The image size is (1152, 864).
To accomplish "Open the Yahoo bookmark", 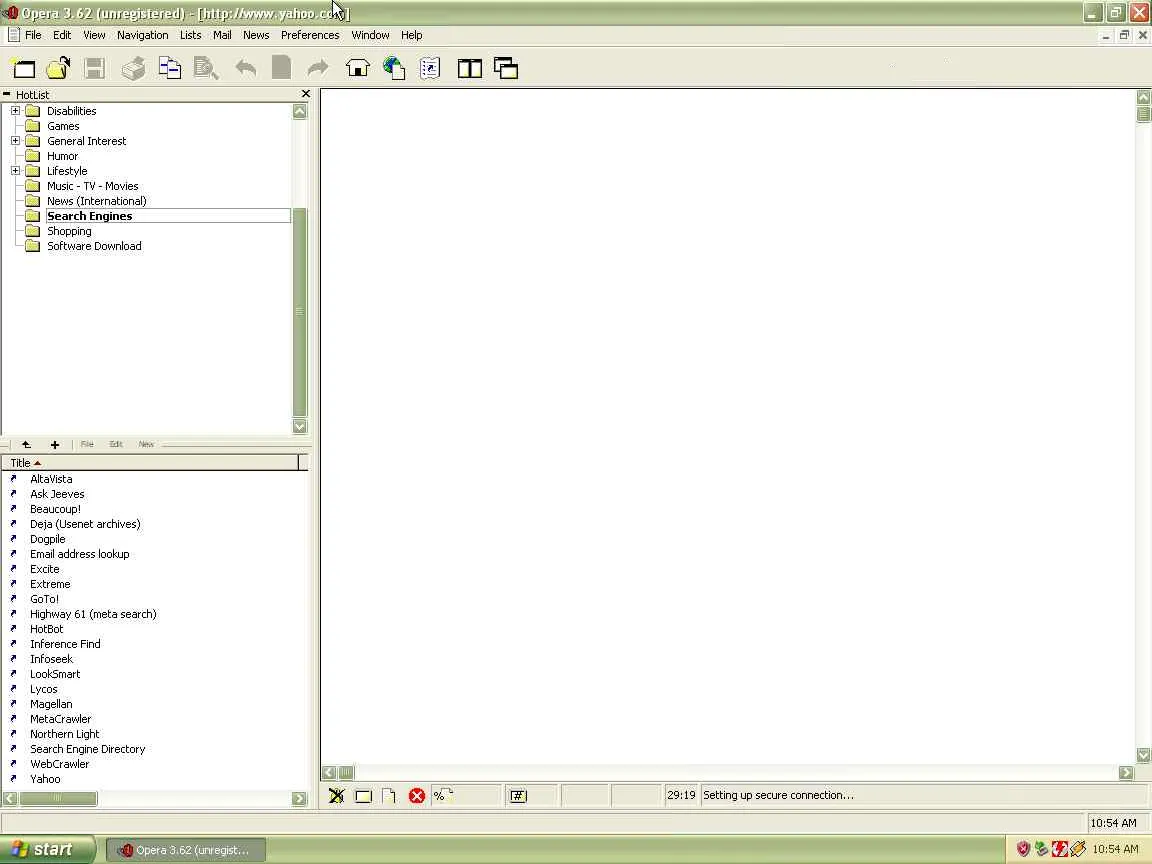I will tap(45, 779).
